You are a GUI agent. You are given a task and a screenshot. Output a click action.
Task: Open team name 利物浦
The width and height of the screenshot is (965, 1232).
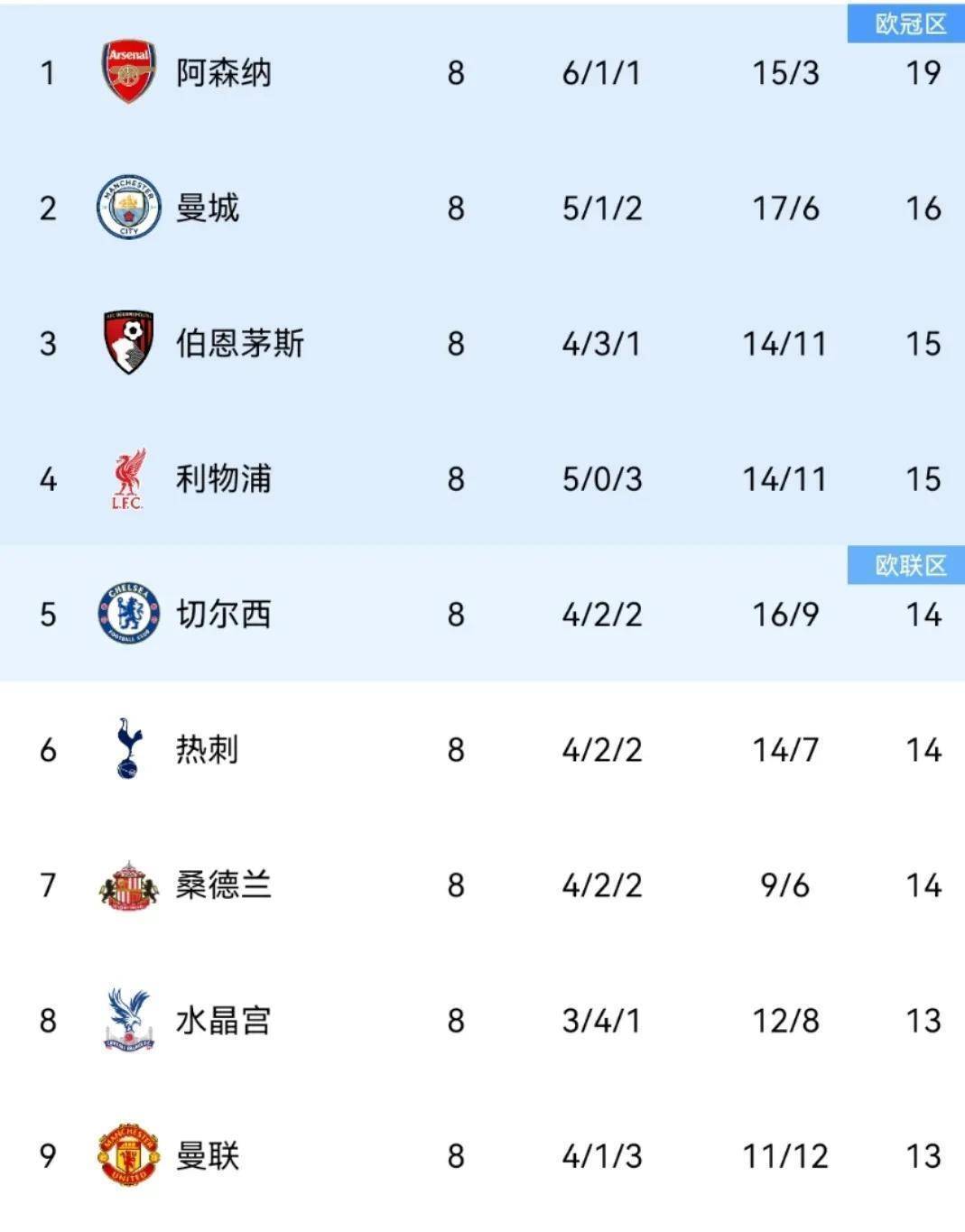point(223,479)
